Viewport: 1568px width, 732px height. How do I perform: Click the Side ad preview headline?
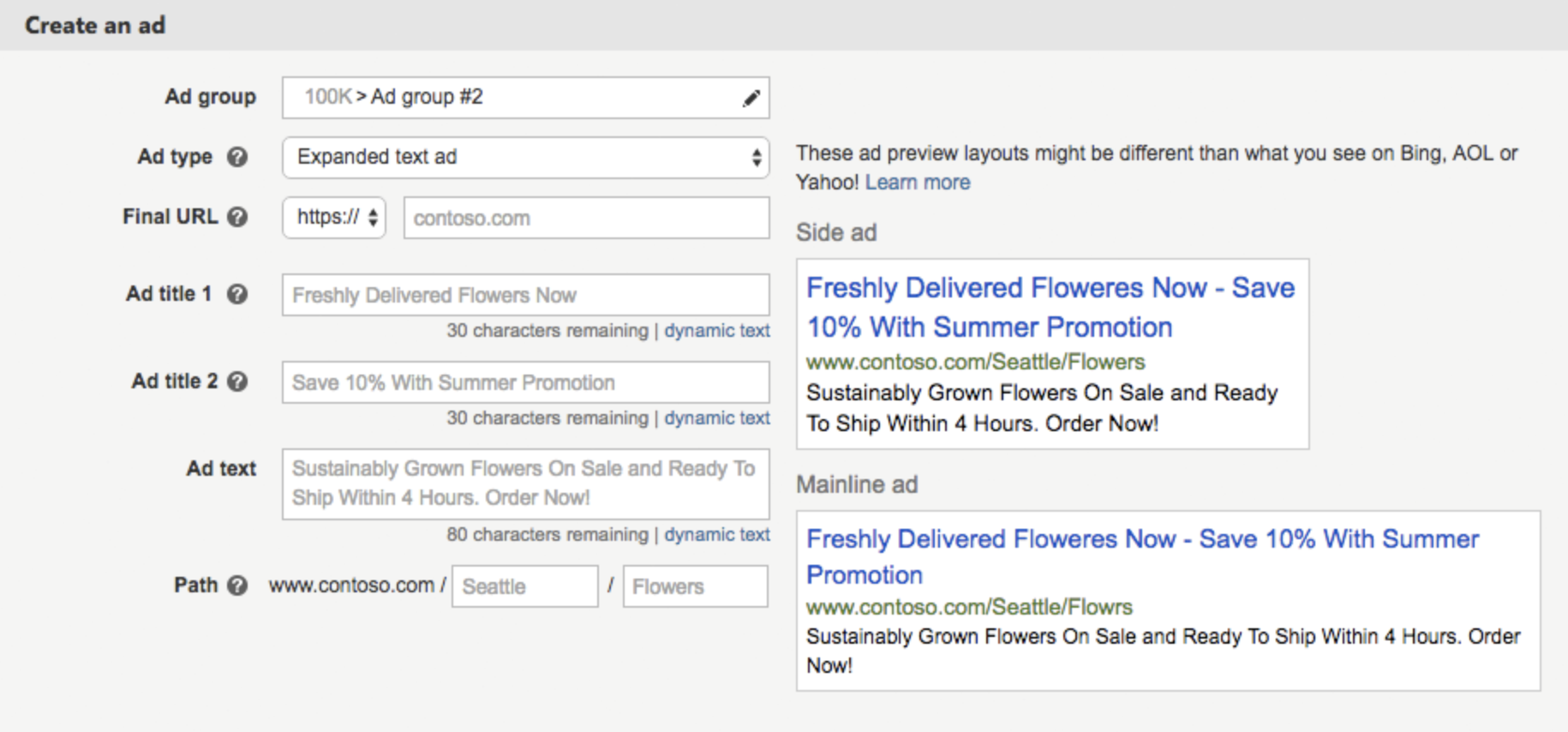(x=1050, y=307)
